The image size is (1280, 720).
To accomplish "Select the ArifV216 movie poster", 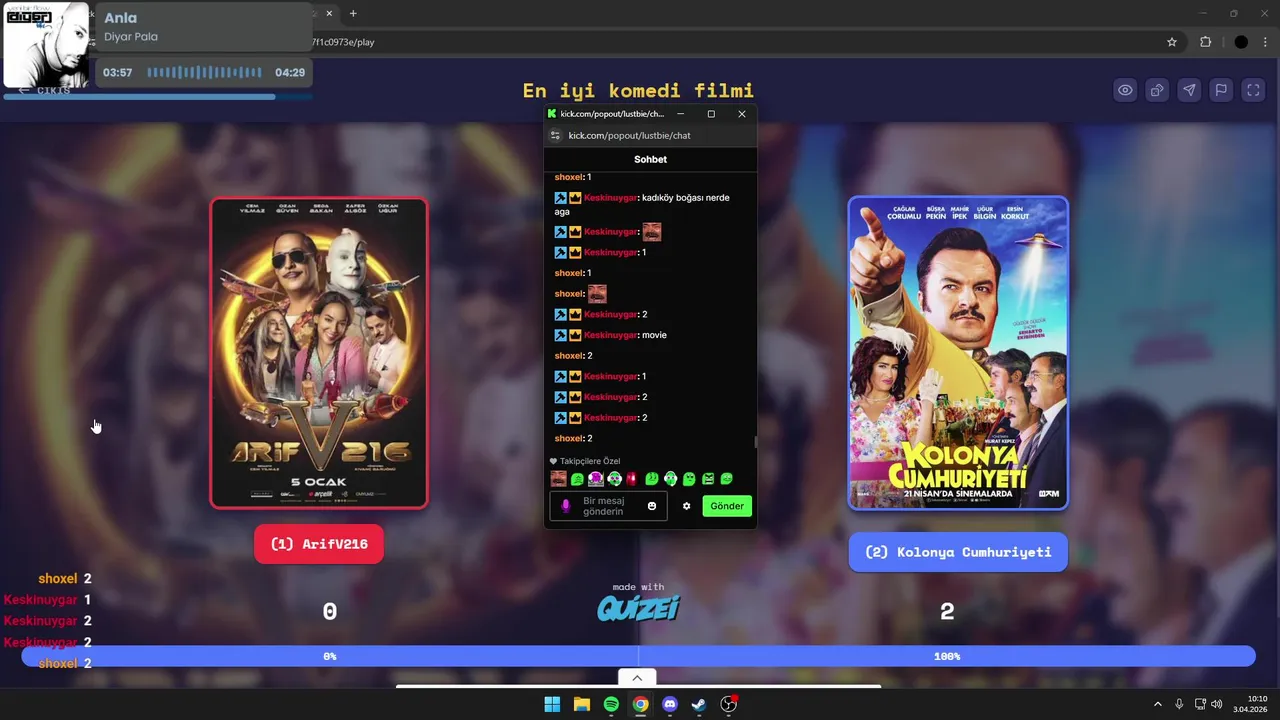I will coord(319,353).
